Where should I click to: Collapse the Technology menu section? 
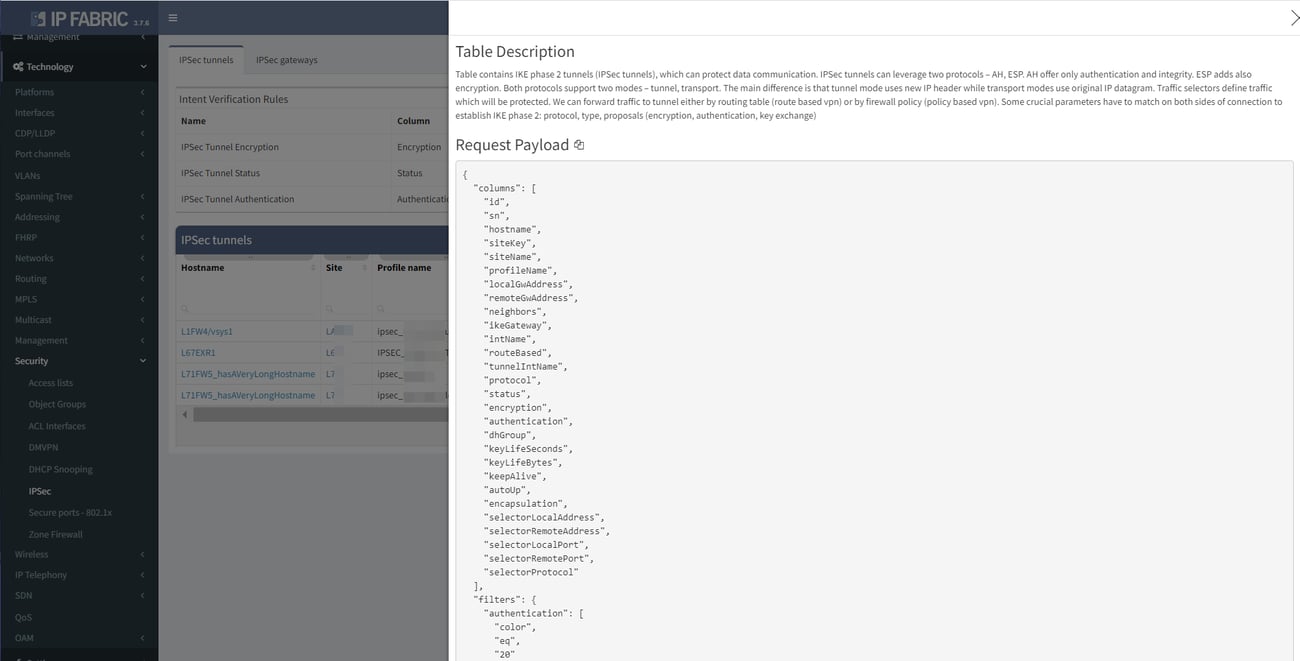pyautogui.click(x=143, y=67)
